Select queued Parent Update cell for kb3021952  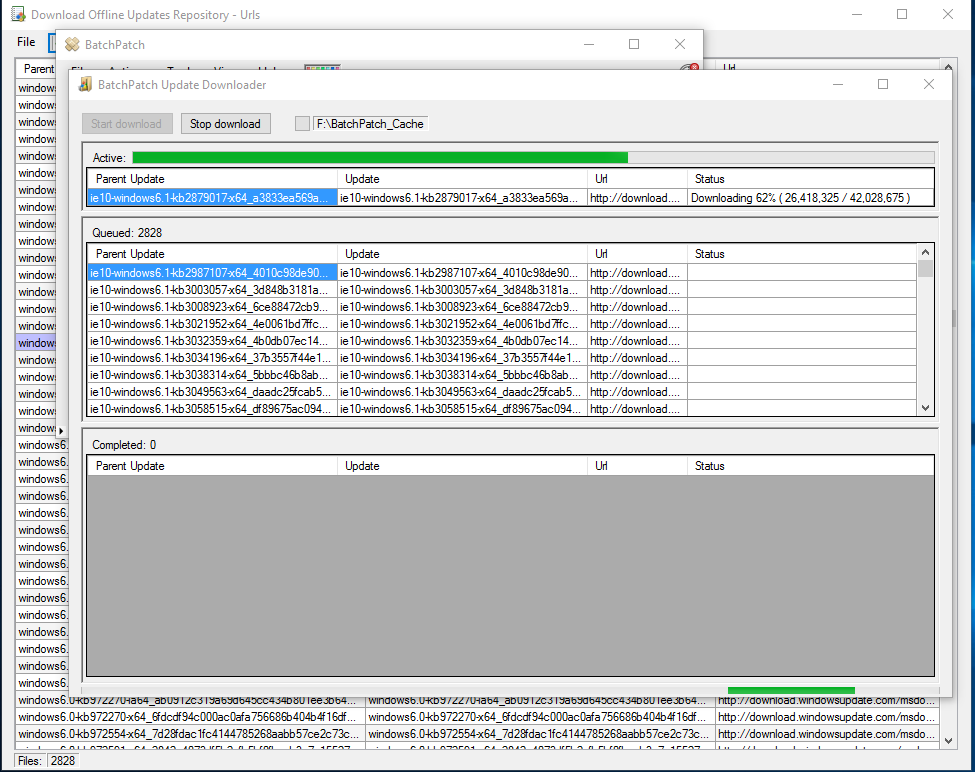(x=212, y=324)
